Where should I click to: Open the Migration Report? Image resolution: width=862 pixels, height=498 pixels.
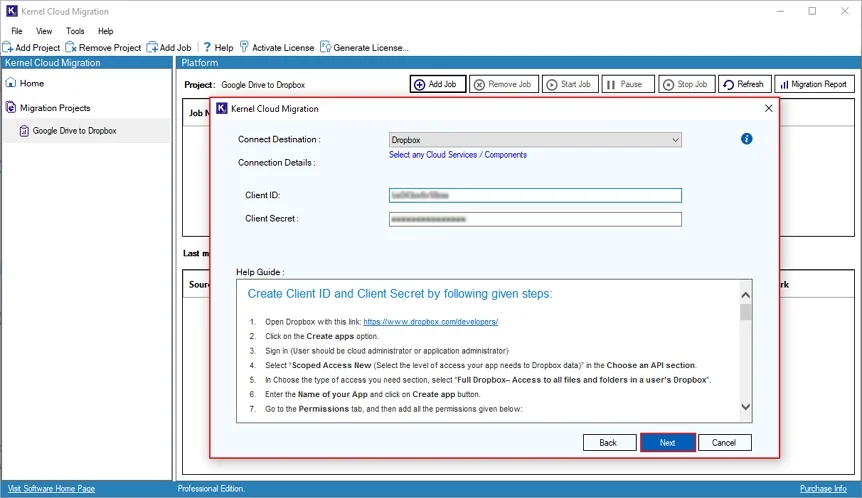[814, 84]
